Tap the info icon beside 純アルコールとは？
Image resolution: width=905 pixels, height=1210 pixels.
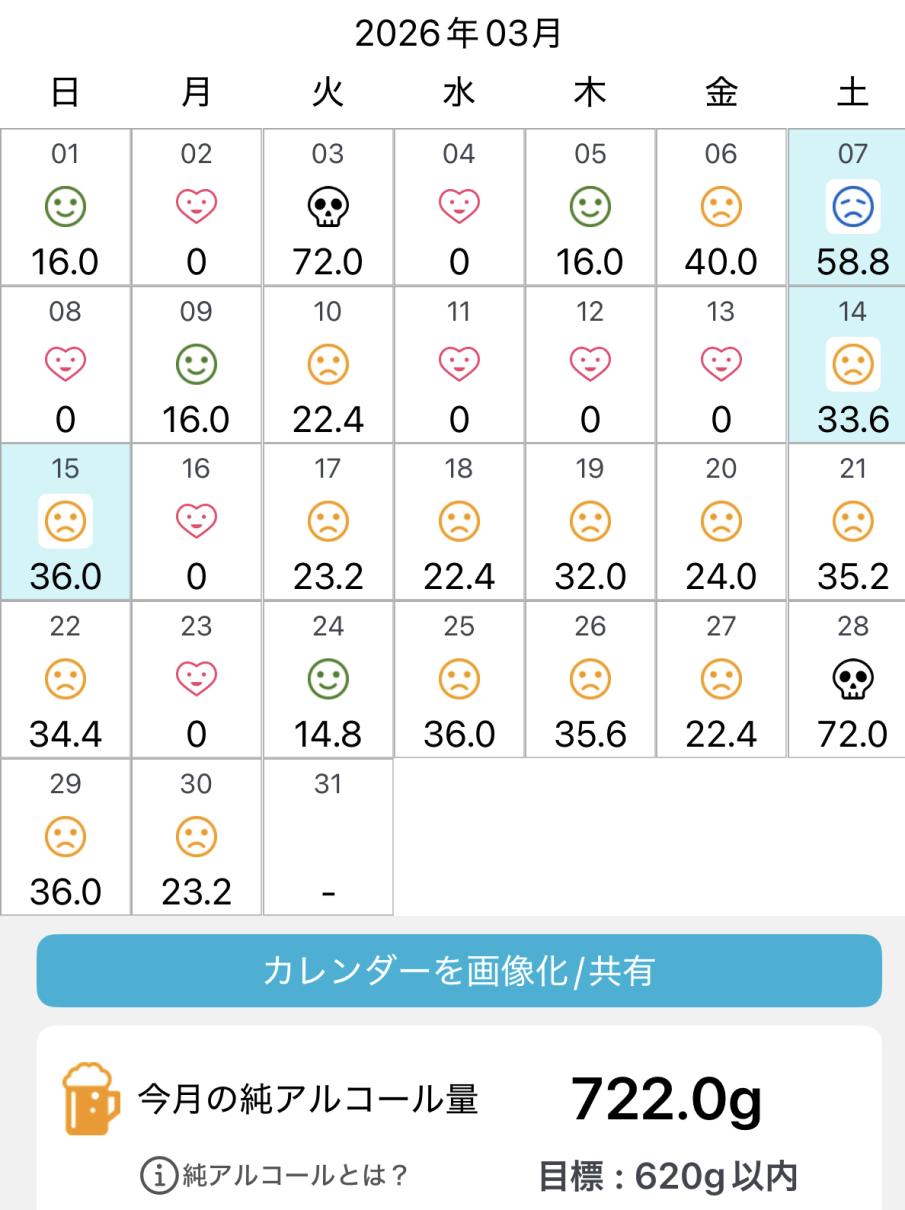pos(158,1176)
